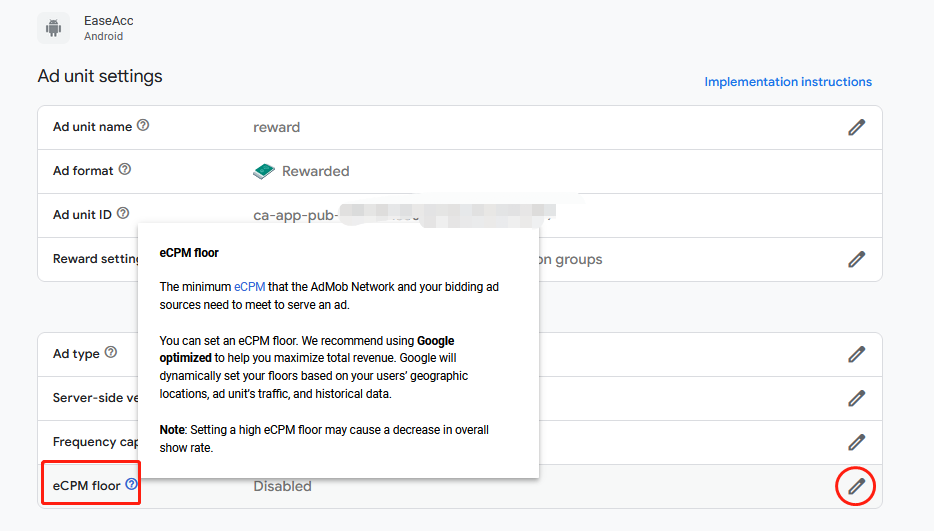Click the 'Ad unit name' row label
This screenshot has height=531, width=934.
coord(92,127)
